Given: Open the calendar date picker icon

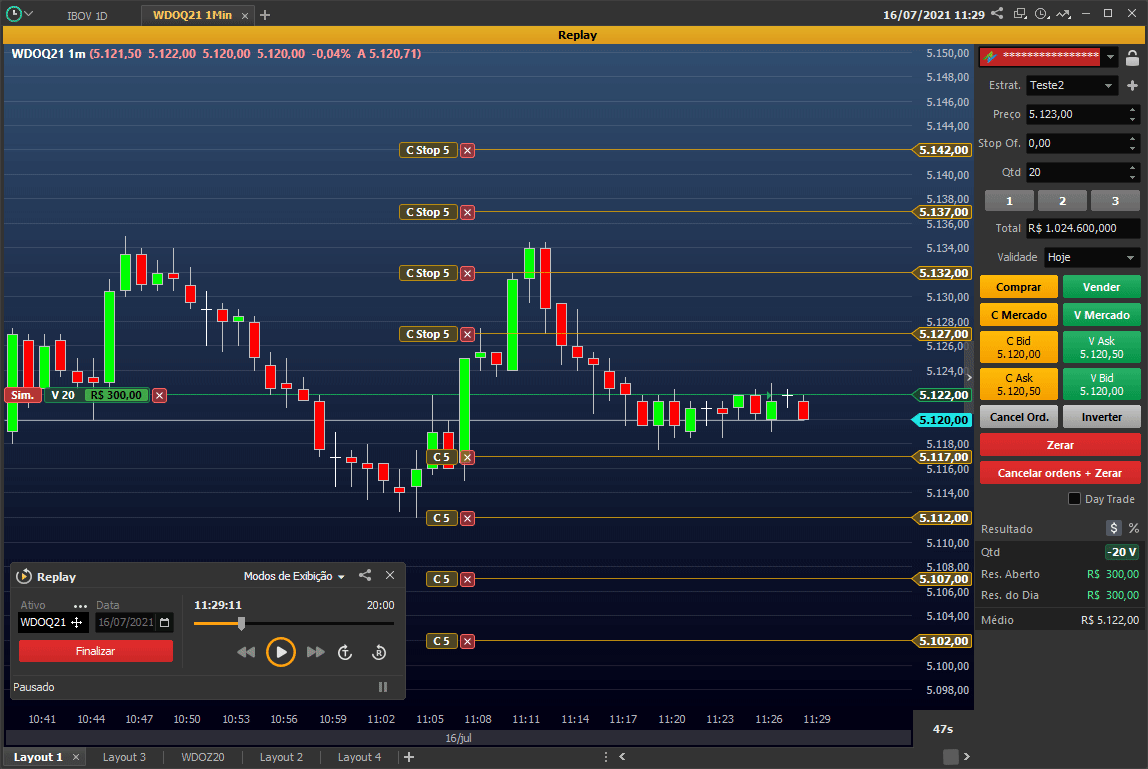Looking at the screenshot, I should [x=165, y=623].
